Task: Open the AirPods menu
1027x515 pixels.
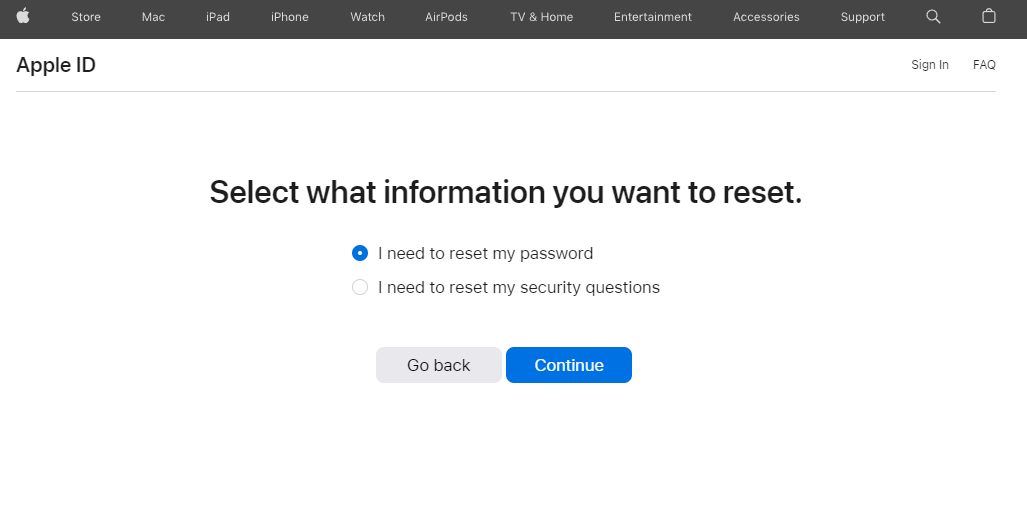Action: coord(446,17)
